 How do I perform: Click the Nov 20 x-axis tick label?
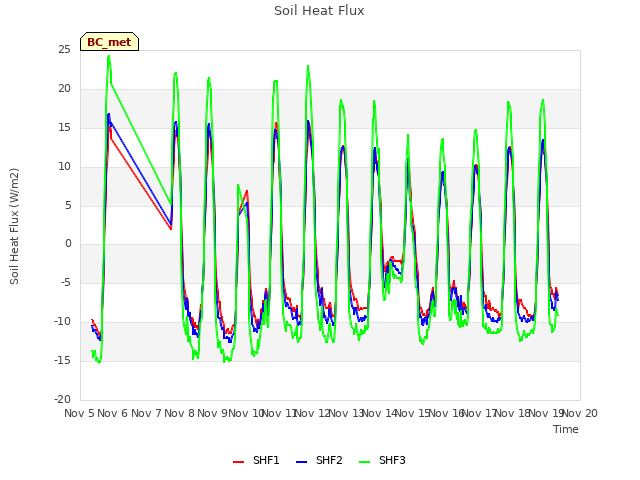(x=580, y=413)
